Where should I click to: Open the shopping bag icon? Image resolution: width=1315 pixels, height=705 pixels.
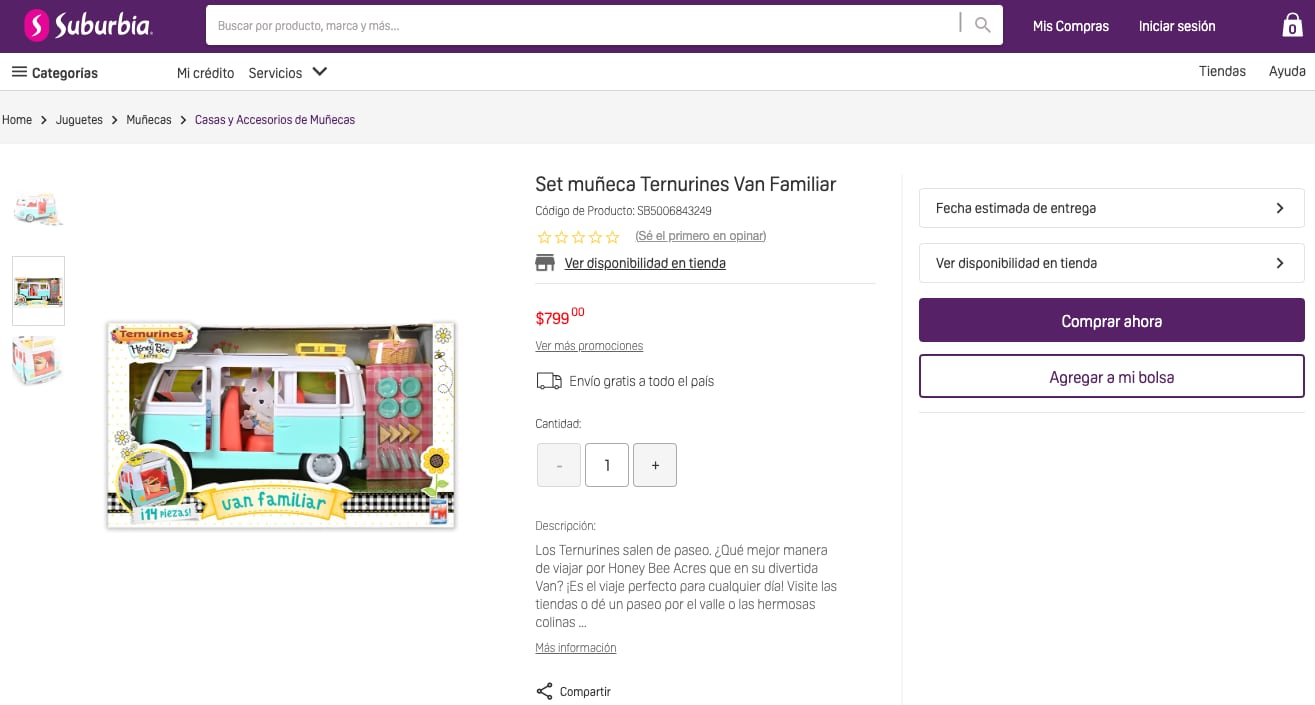[1292, 26]
